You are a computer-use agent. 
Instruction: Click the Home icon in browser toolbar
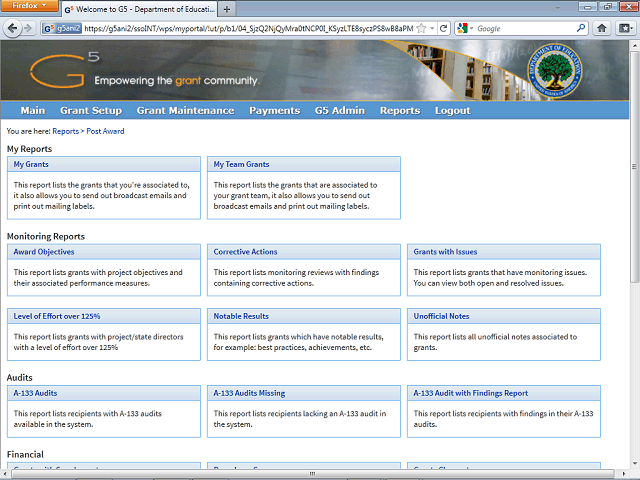coord(602,29)
